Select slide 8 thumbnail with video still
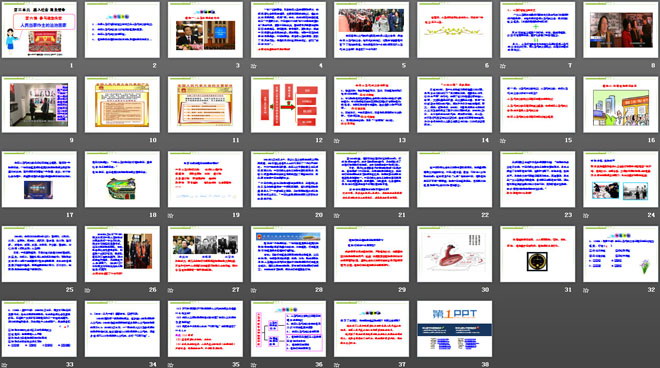This screenshot has width=660, height=368. 621,30
